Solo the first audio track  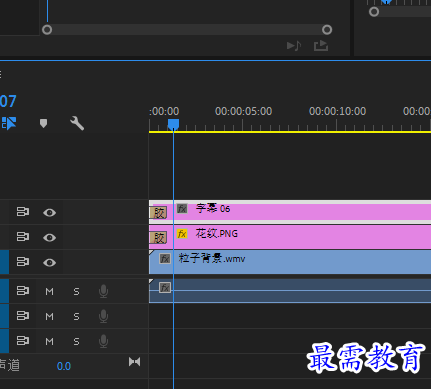(x=76, y=292)
